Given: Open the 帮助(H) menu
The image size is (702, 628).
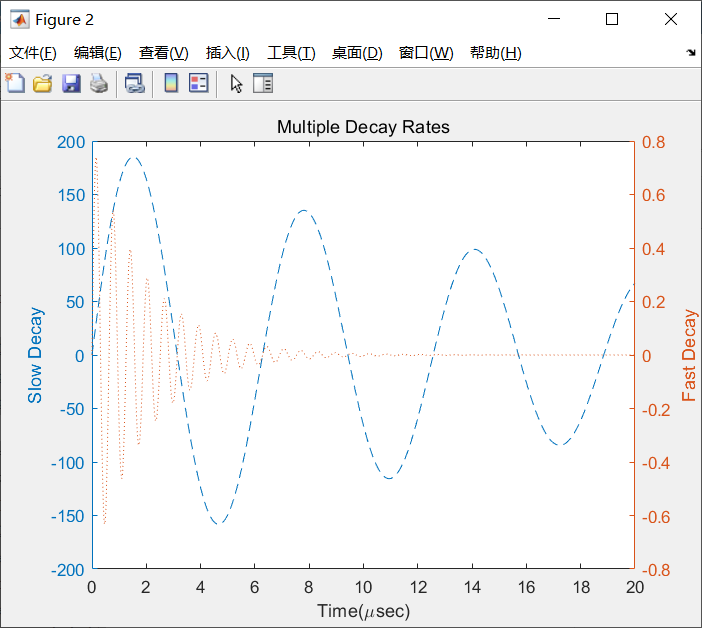Looking at the screenshot, I should click(495, 53).
